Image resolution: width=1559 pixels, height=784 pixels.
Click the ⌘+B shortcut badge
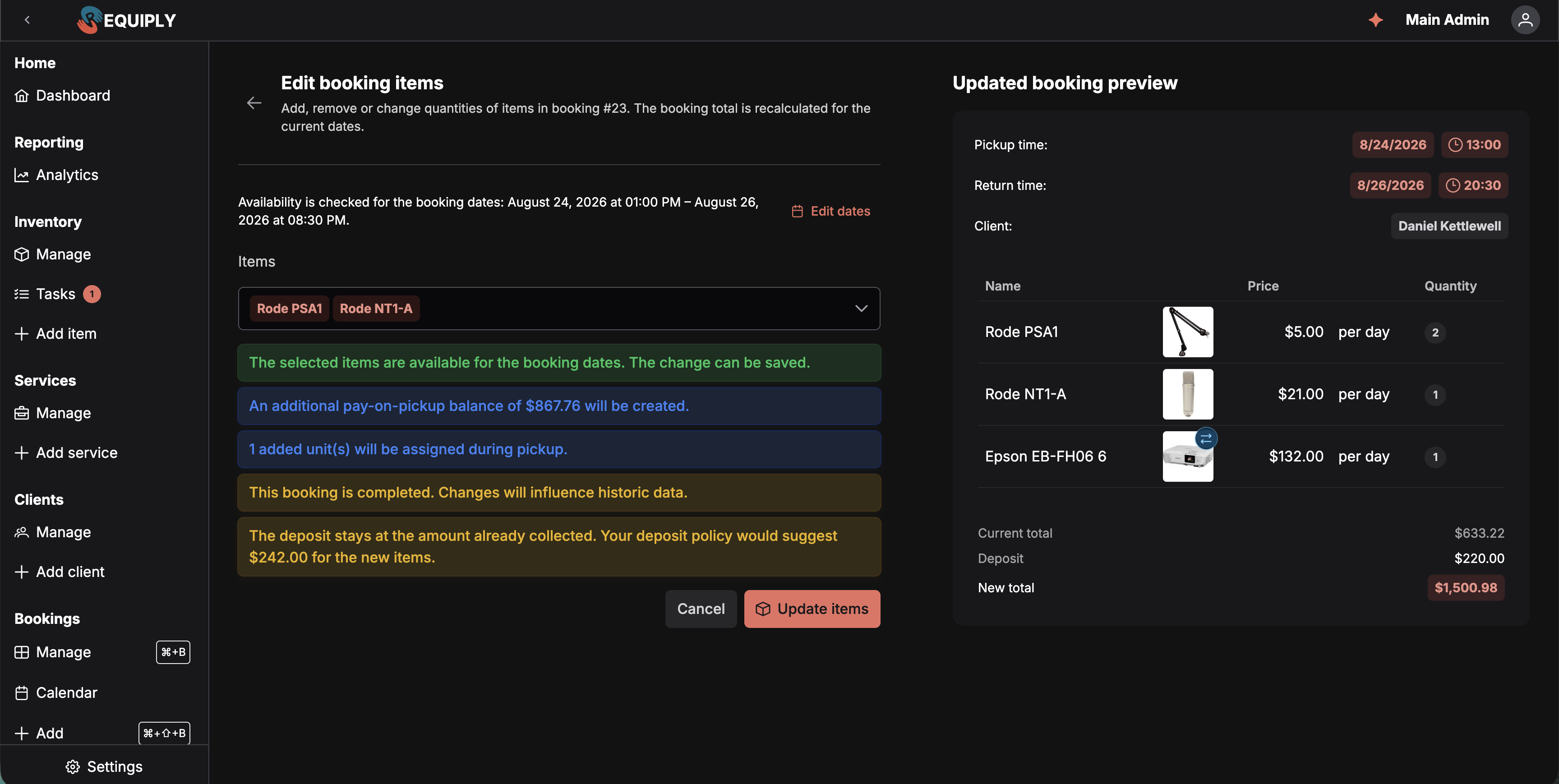point(173,652)
